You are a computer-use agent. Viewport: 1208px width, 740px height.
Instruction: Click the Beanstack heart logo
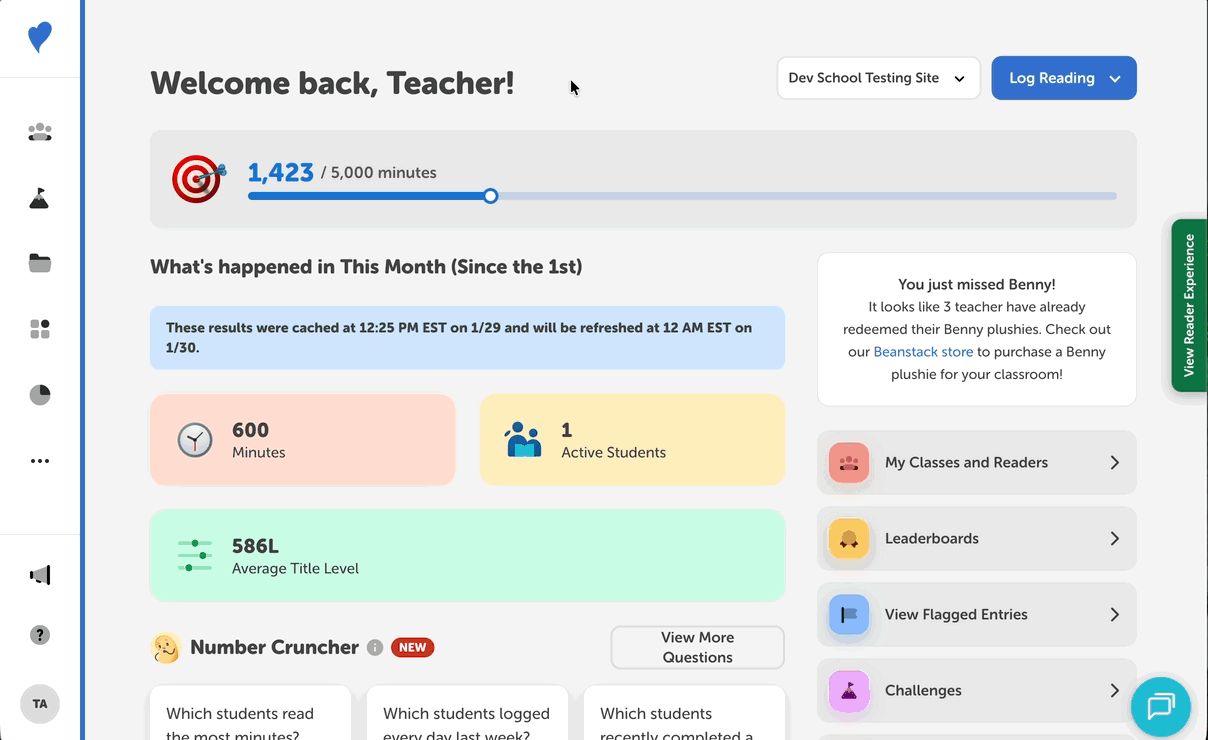40,38
